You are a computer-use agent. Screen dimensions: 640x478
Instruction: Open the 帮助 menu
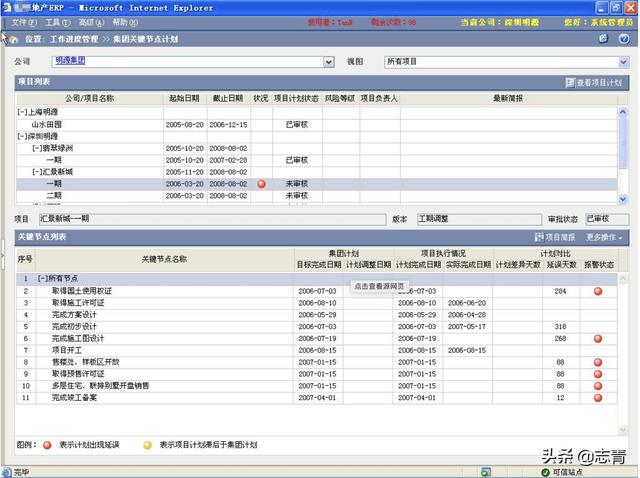pyautogui.click(x=125, y=22)
